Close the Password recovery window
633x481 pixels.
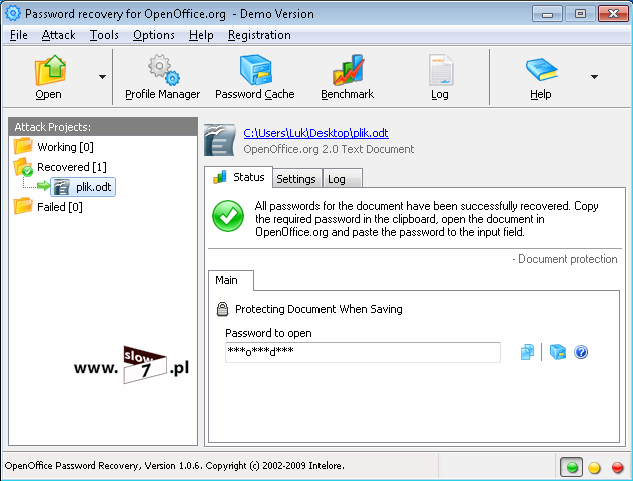tap(613, 14)
